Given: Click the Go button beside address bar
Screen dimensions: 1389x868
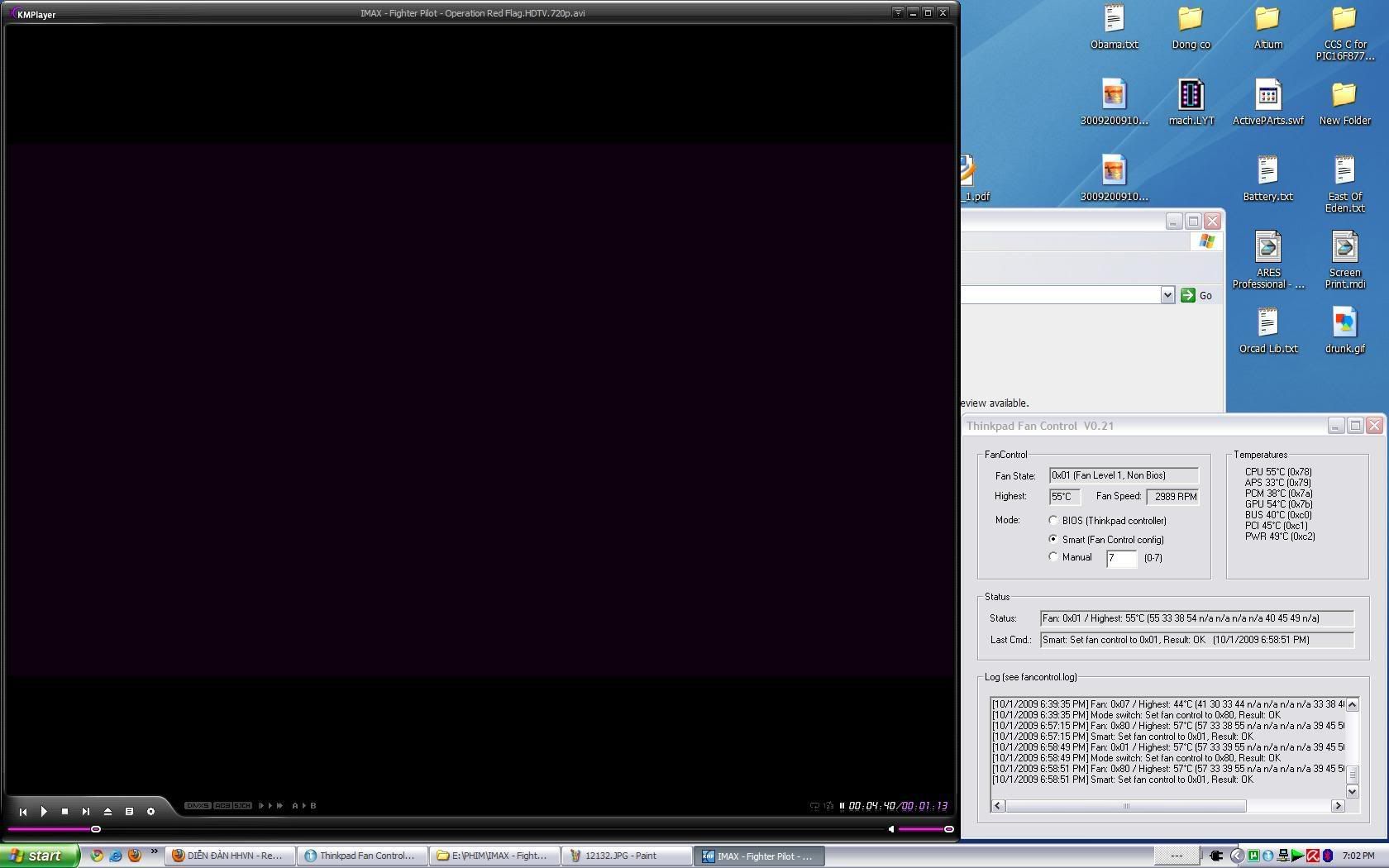Looking at the screenshot, I should [x=1197, y=295].
